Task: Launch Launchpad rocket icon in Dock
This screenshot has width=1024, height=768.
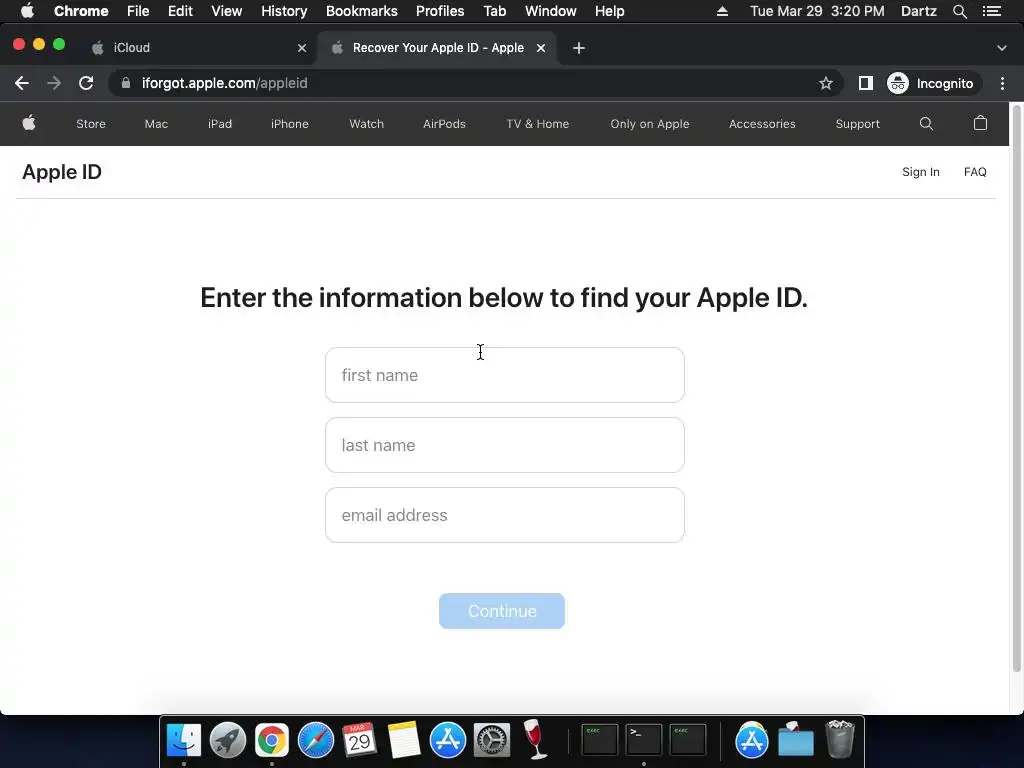Action: [228, 741]
